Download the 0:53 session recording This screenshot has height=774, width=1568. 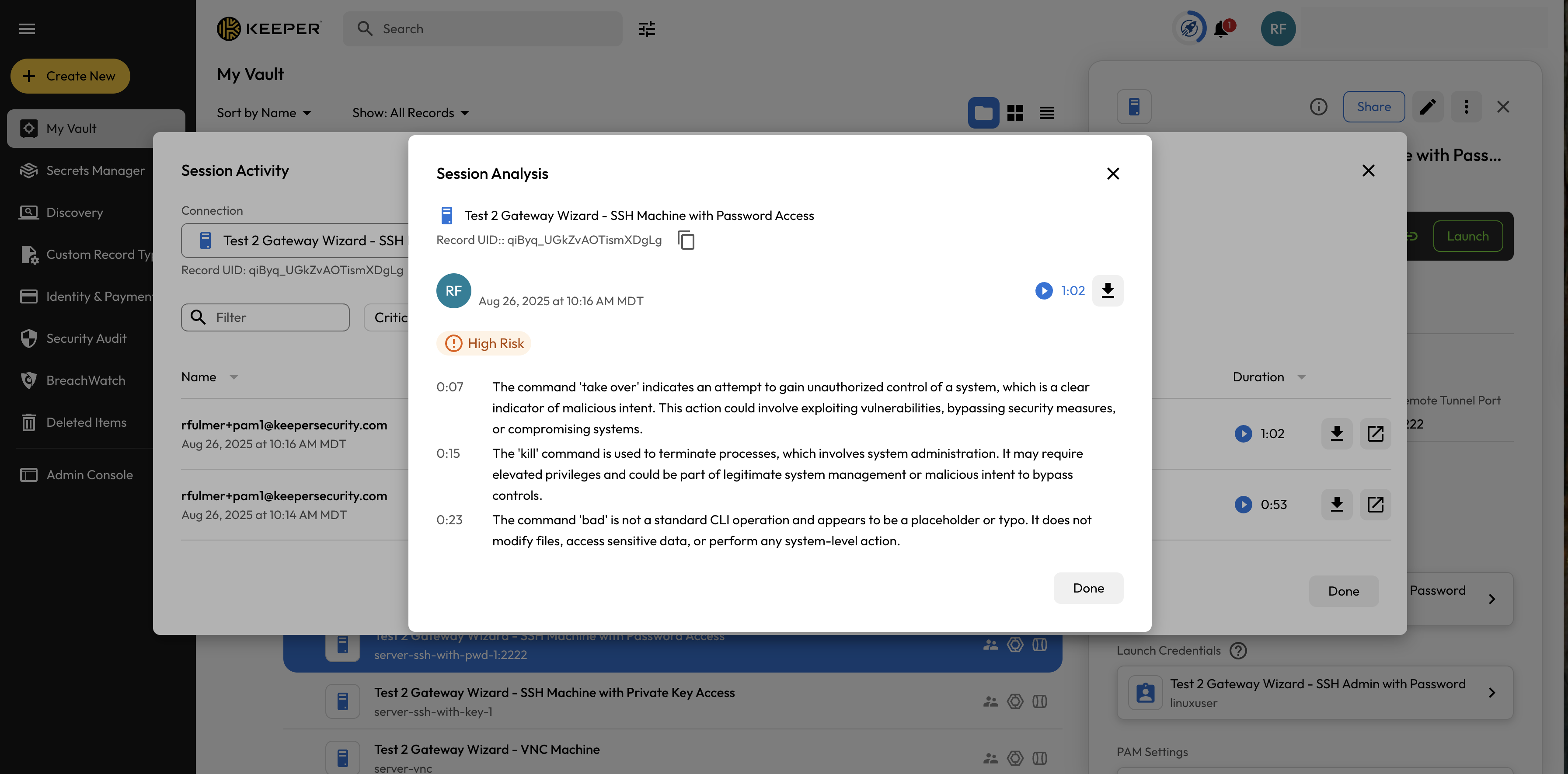1336,504
